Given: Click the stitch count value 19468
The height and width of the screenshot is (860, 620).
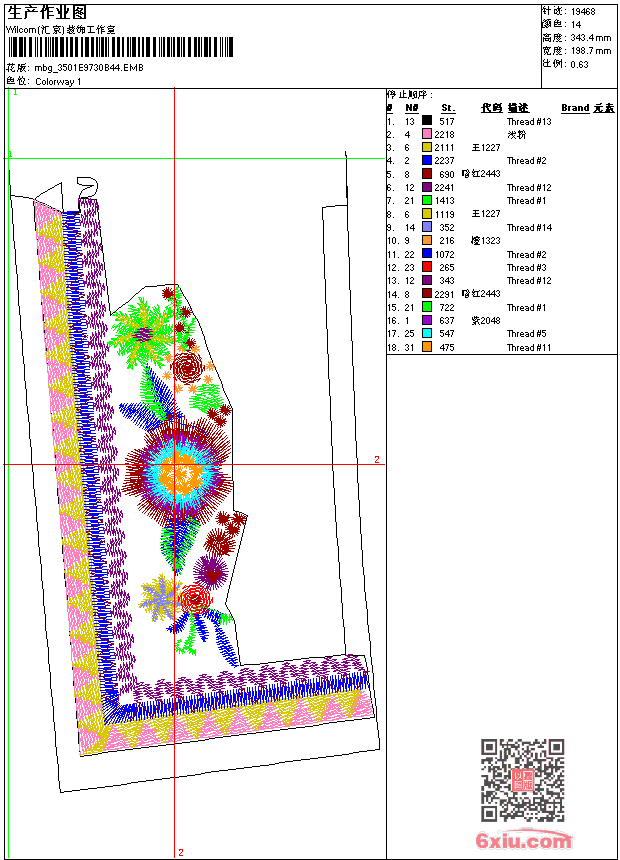Looking at the screenshot, I should tap(583, 12).
